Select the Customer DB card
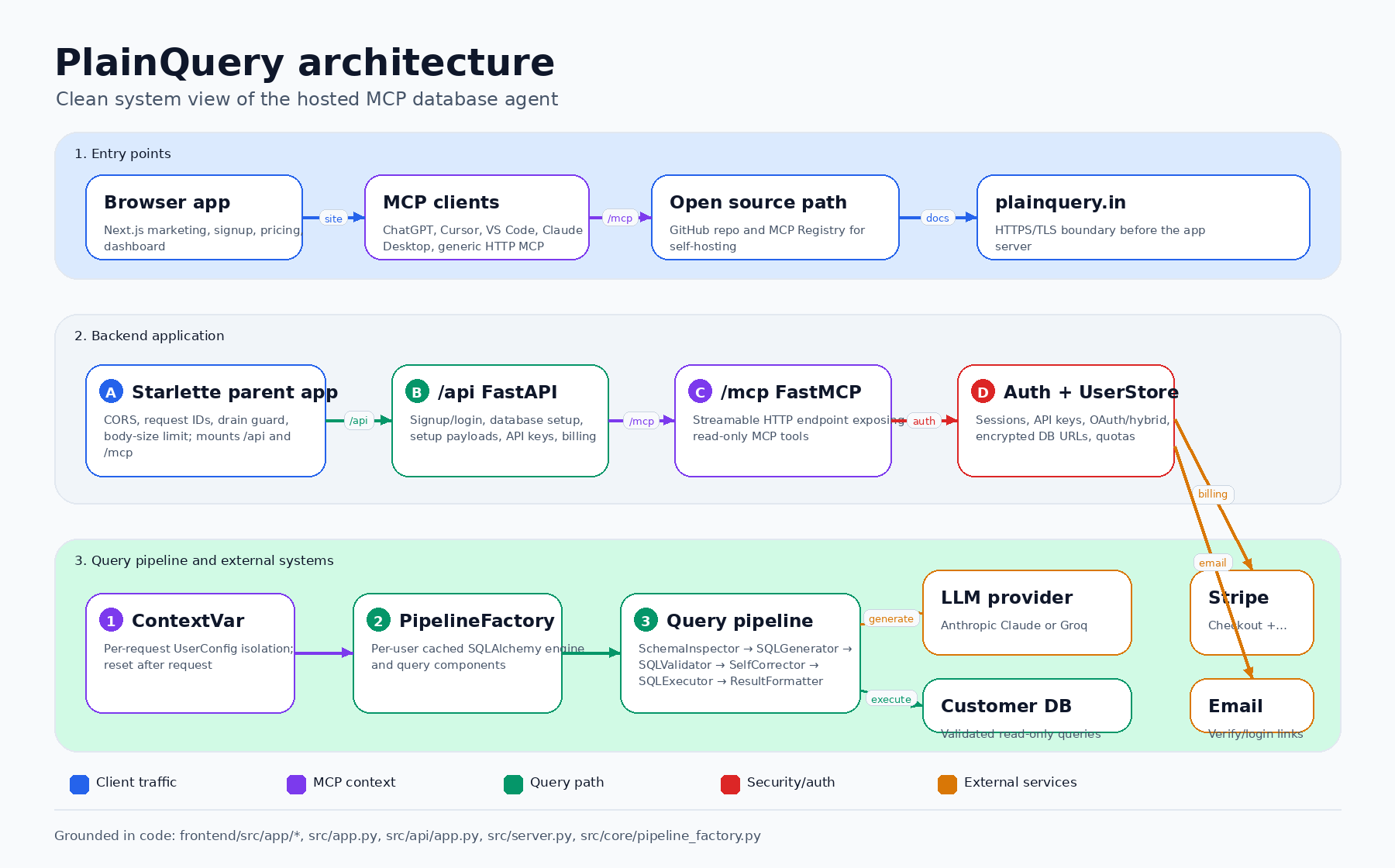Screen dimensions: 1395x868 point(1027,705)
